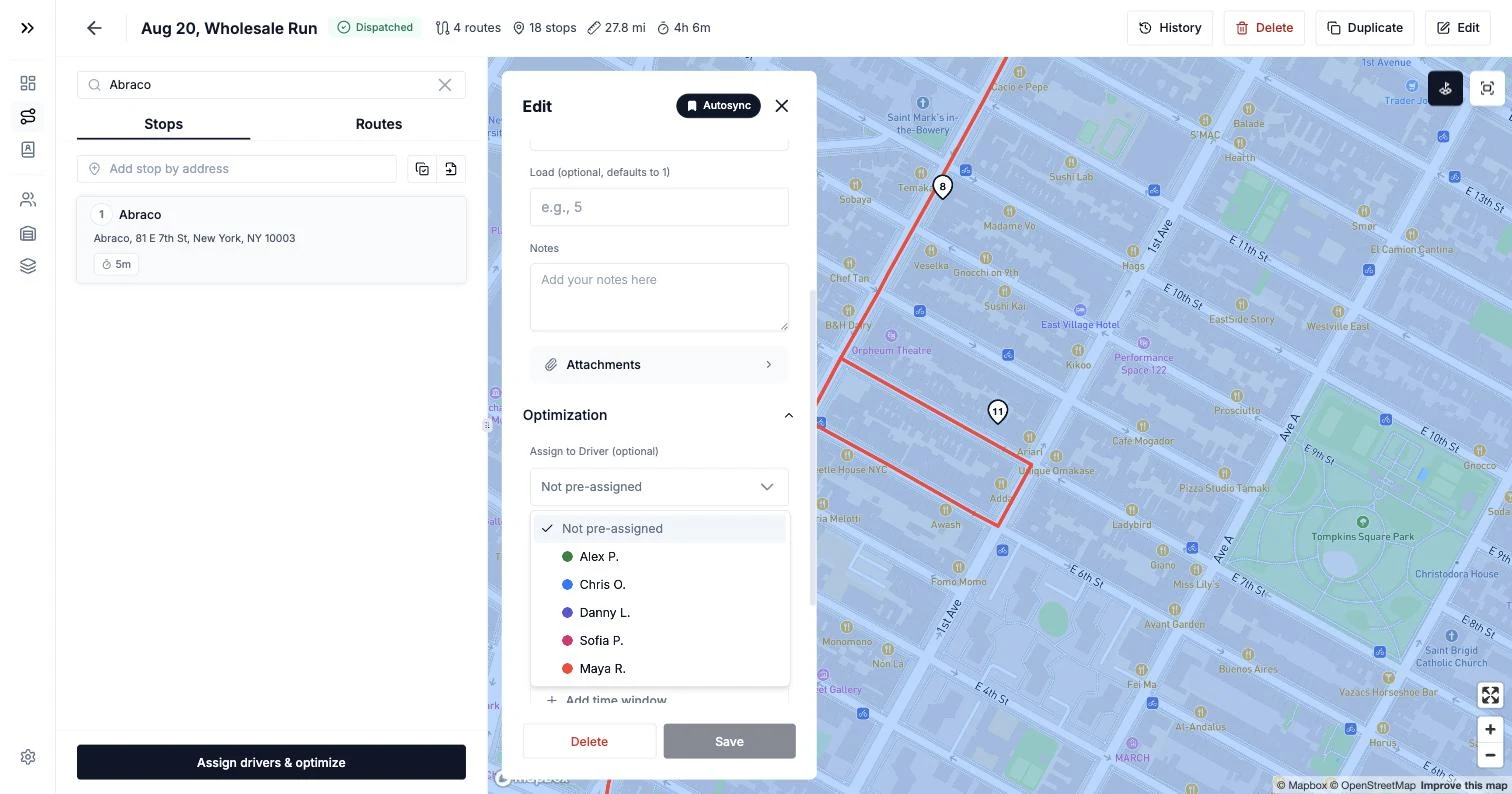Zoom in on the map

[x=1490, y=729]
